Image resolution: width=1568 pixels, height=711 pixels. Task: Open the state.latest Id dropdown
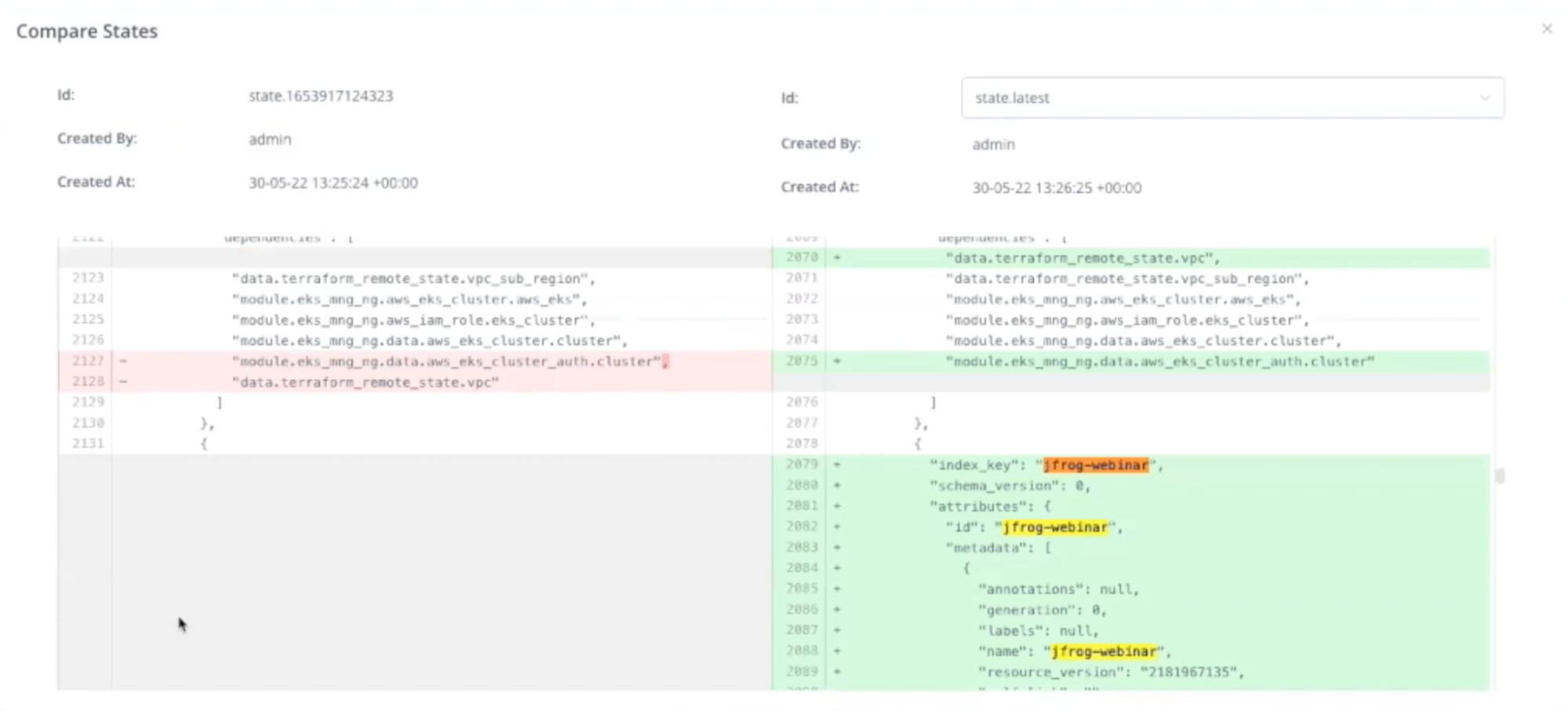1231,98
